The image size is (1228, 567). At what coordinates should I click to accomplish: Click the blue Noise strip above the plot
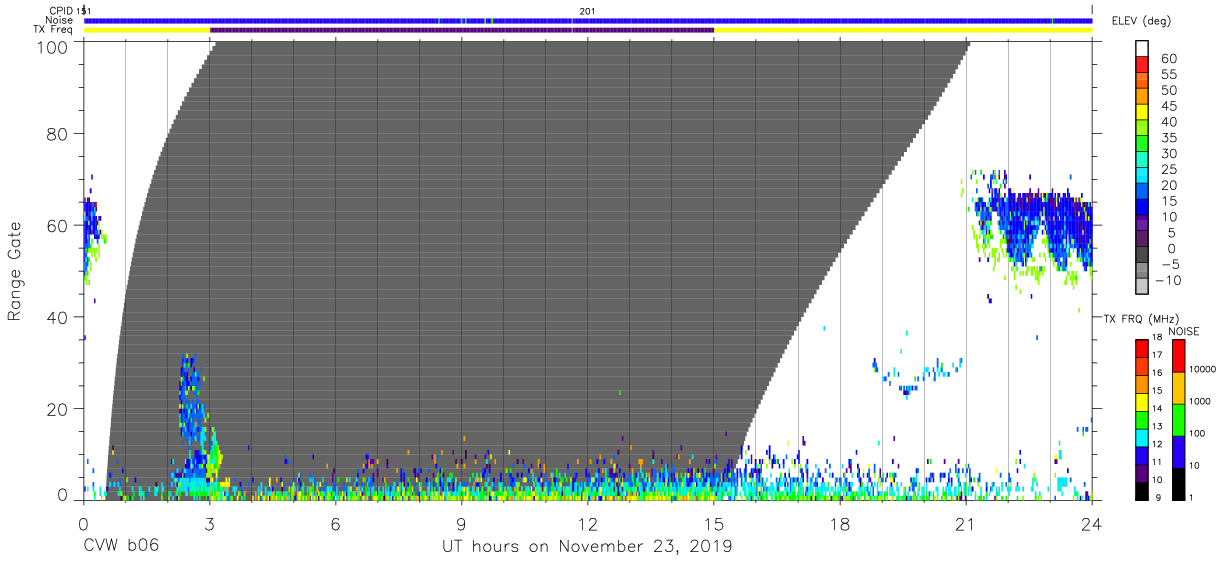[588, 20]
